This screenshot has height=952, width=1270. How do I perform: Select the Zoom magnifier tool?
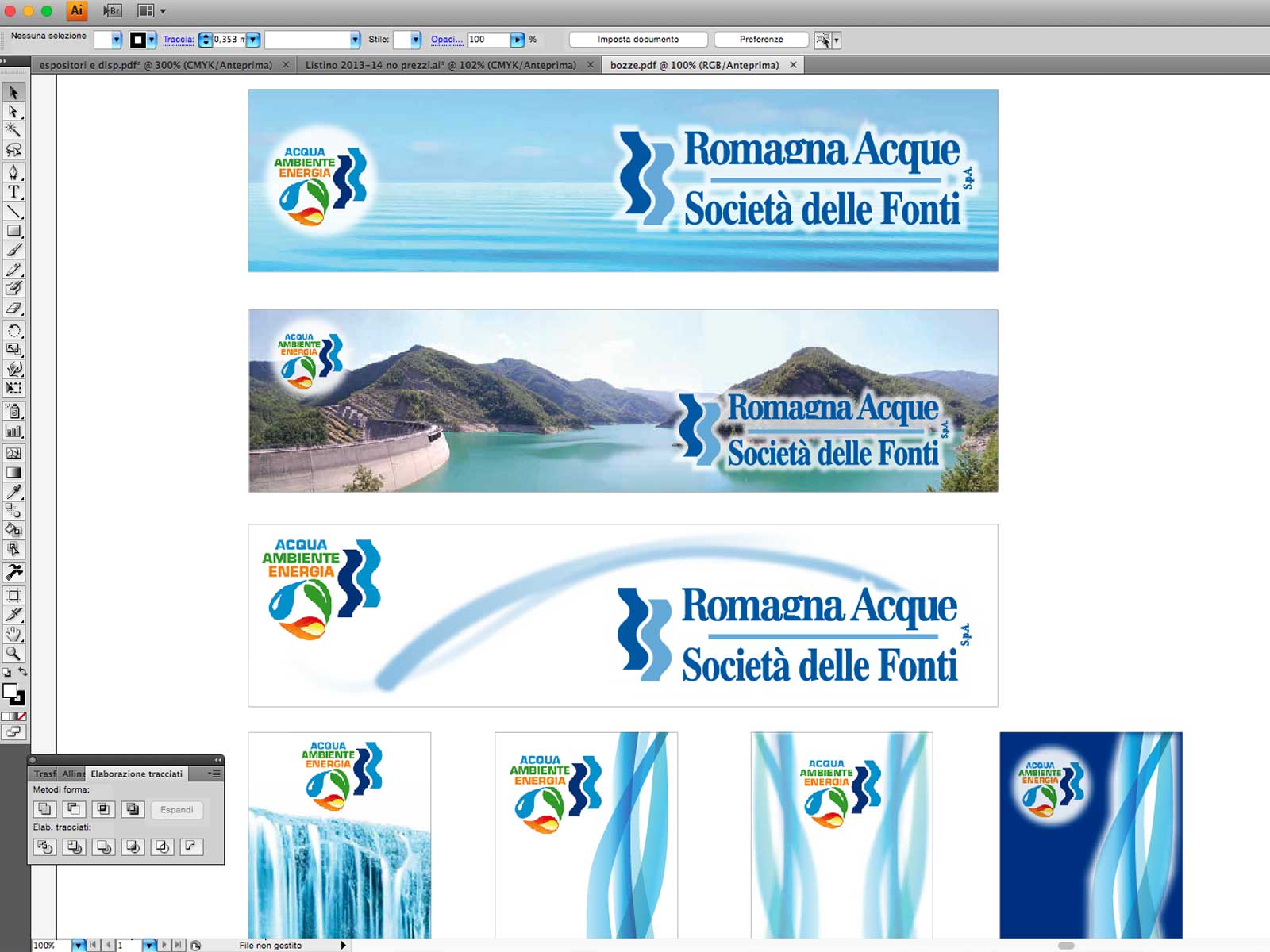(x=13, y=653)
